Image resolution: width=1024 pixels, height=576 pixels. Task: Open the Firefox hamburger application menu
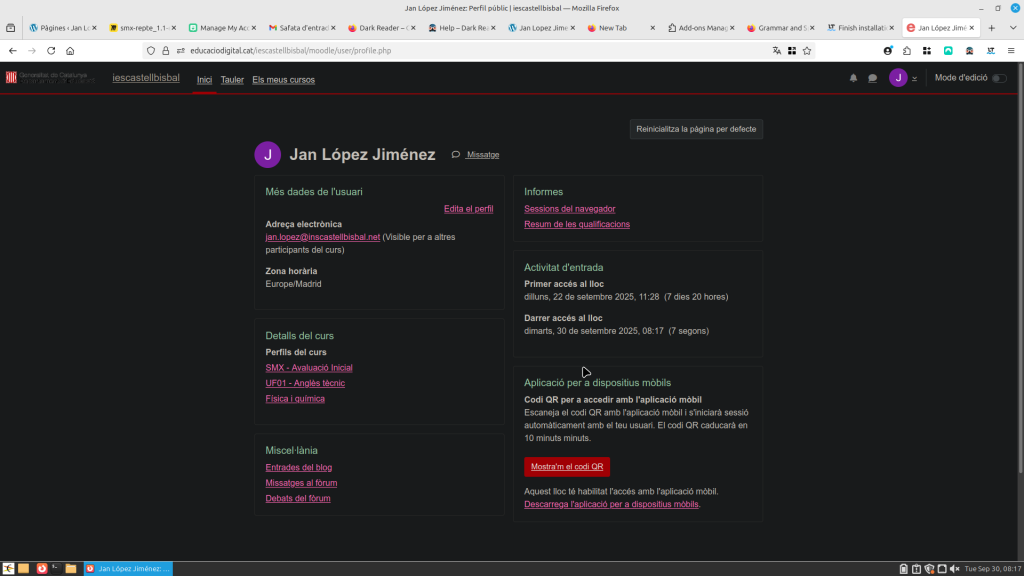pyautogui.click(x=1009, y=50)
